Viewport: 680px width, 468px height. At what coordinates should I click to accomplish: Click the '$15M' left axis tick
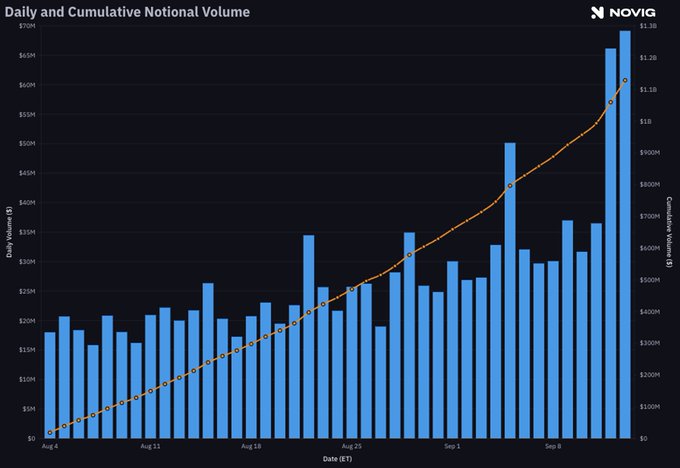click(27, 350)
